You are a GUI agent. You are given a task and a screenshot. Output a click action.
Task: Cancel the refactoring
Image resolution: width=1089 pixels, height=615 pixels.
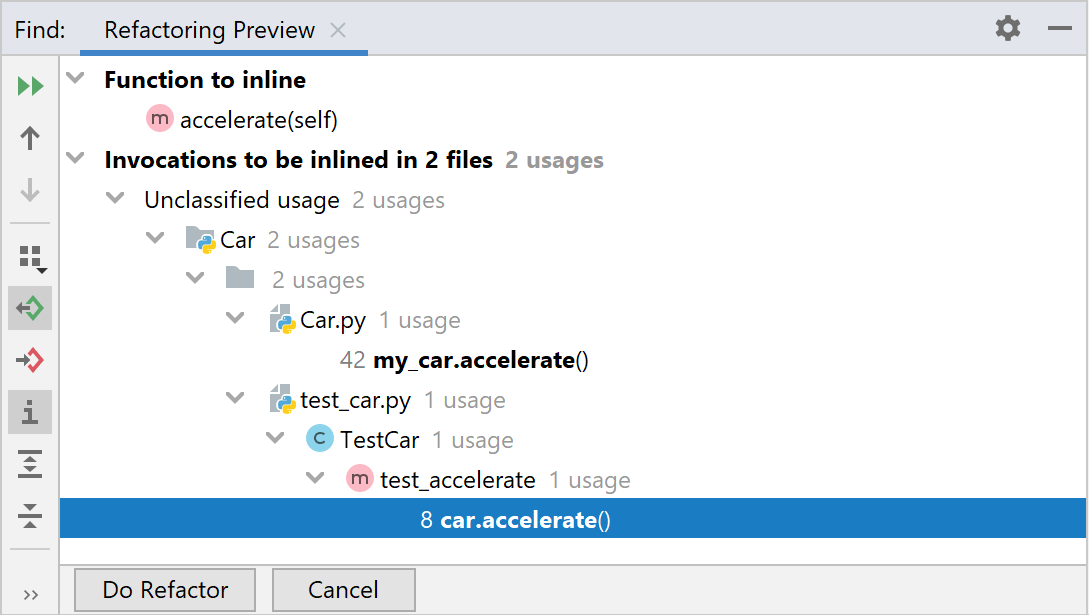click(343, 589)
